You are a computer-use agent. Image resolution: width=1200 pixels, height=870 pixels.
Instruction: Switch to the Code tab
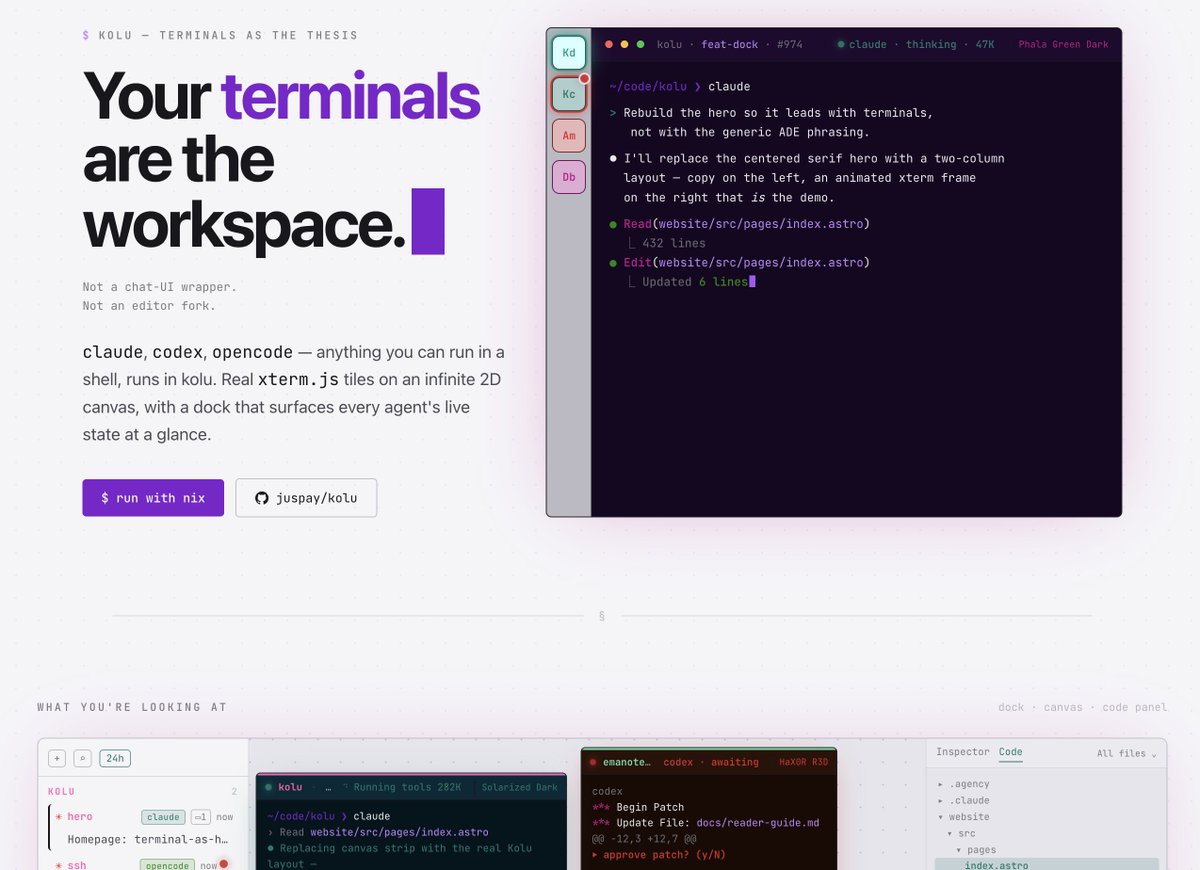click(x=1010, y=752)
